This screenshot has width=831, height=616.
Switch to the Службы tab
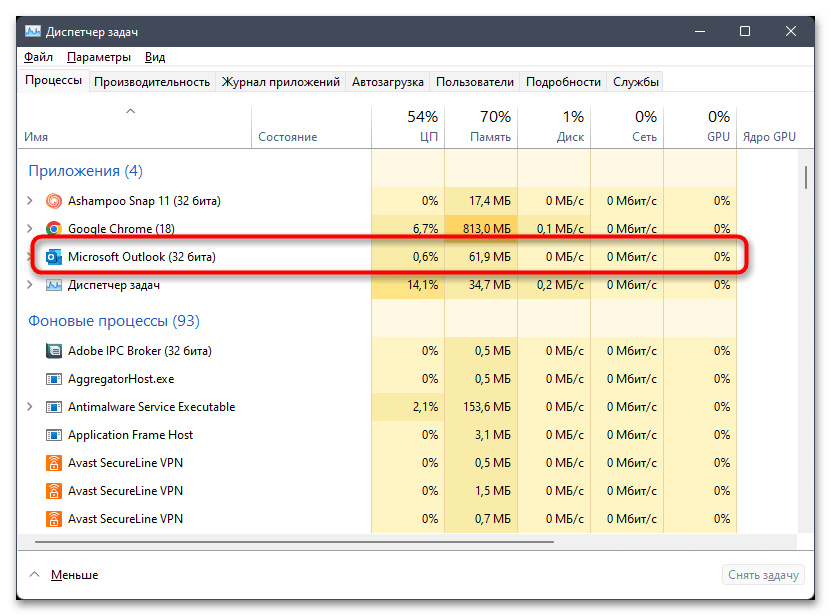tap(635, 82)
